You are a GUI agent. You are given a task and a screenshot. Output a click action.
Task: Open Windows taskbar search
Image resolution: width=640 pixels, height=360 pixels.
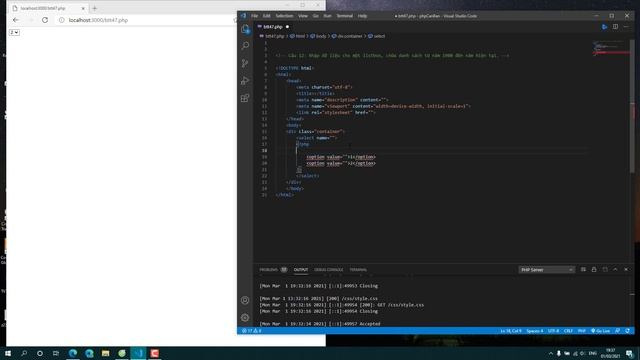tap(24, 353)
